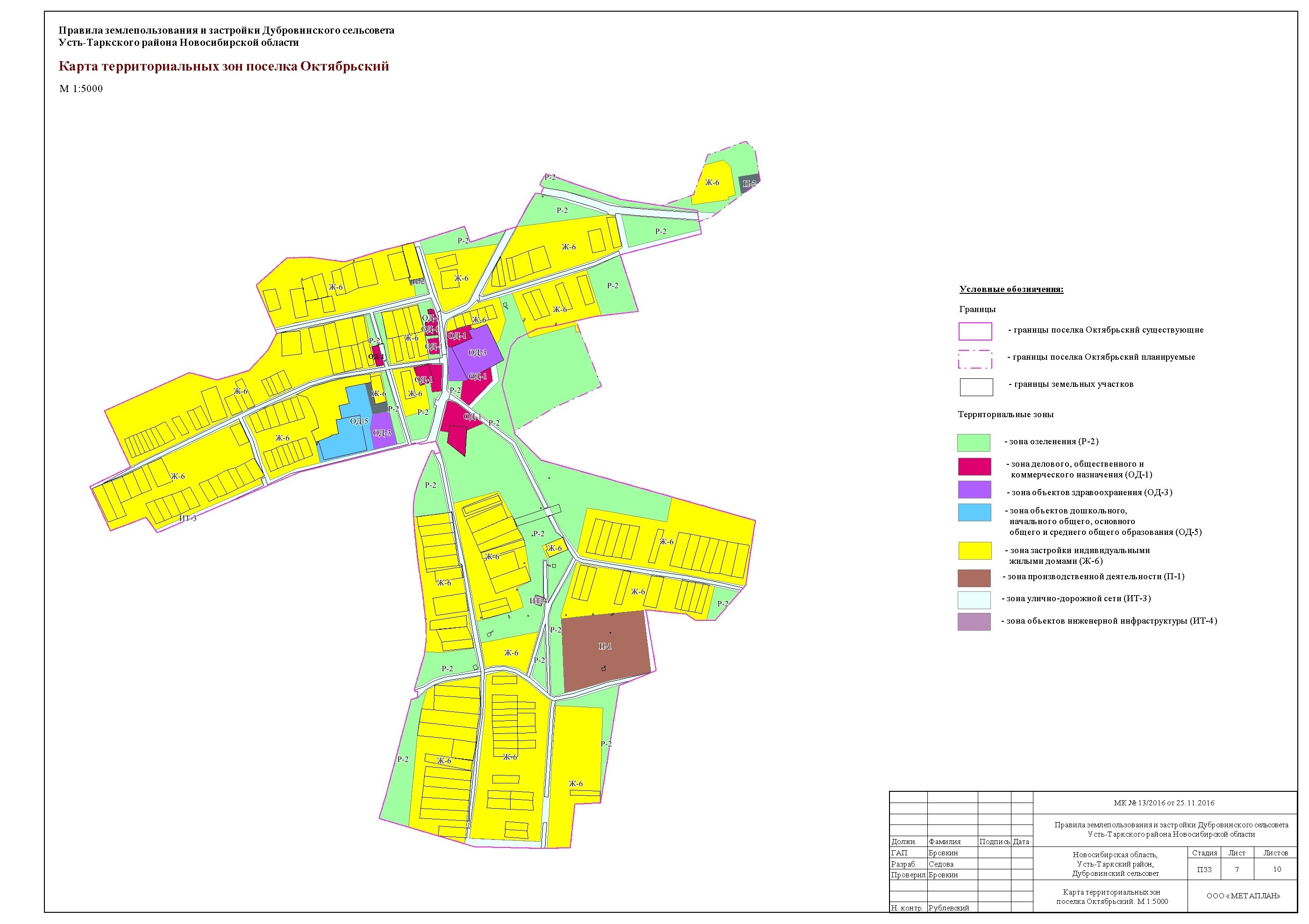Screen dimensions: 1309x924
Task: Click the sheet count value '10'
Action: pyautogui.click(x=1276, y=869)
